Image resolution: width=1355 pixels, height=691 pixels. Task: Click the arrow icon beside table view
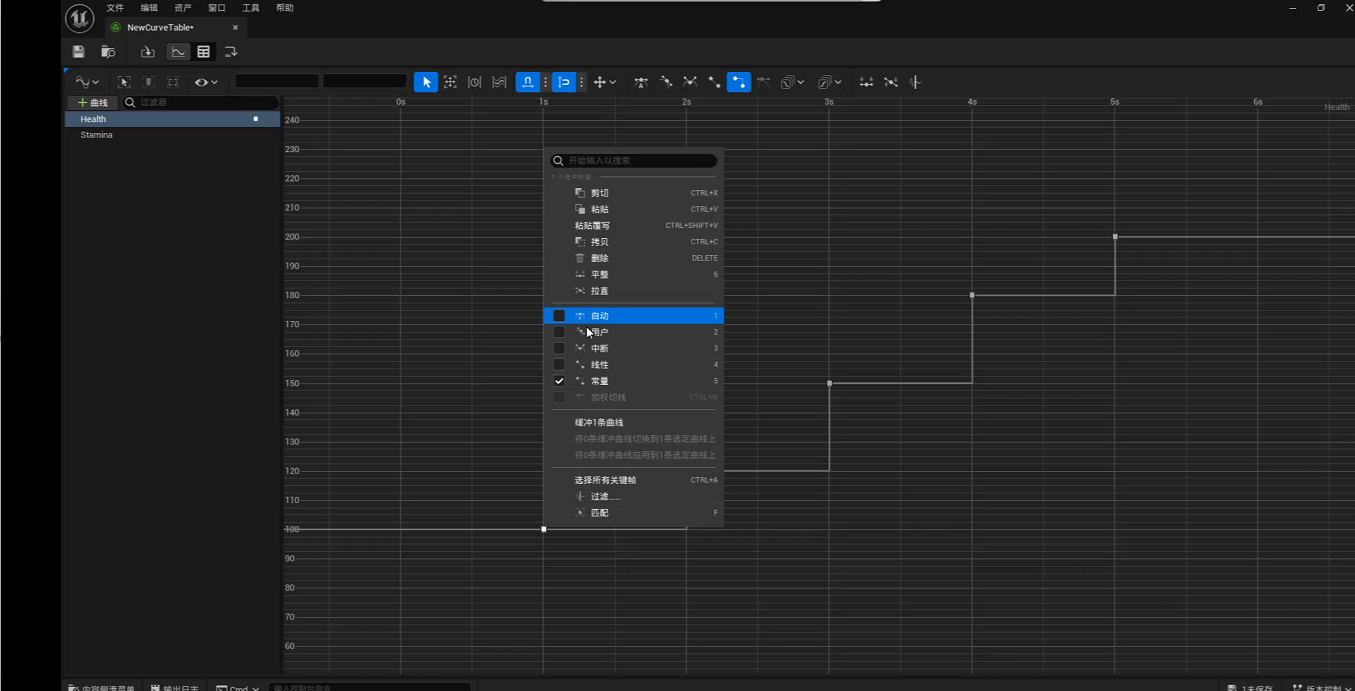coord(231,52)
